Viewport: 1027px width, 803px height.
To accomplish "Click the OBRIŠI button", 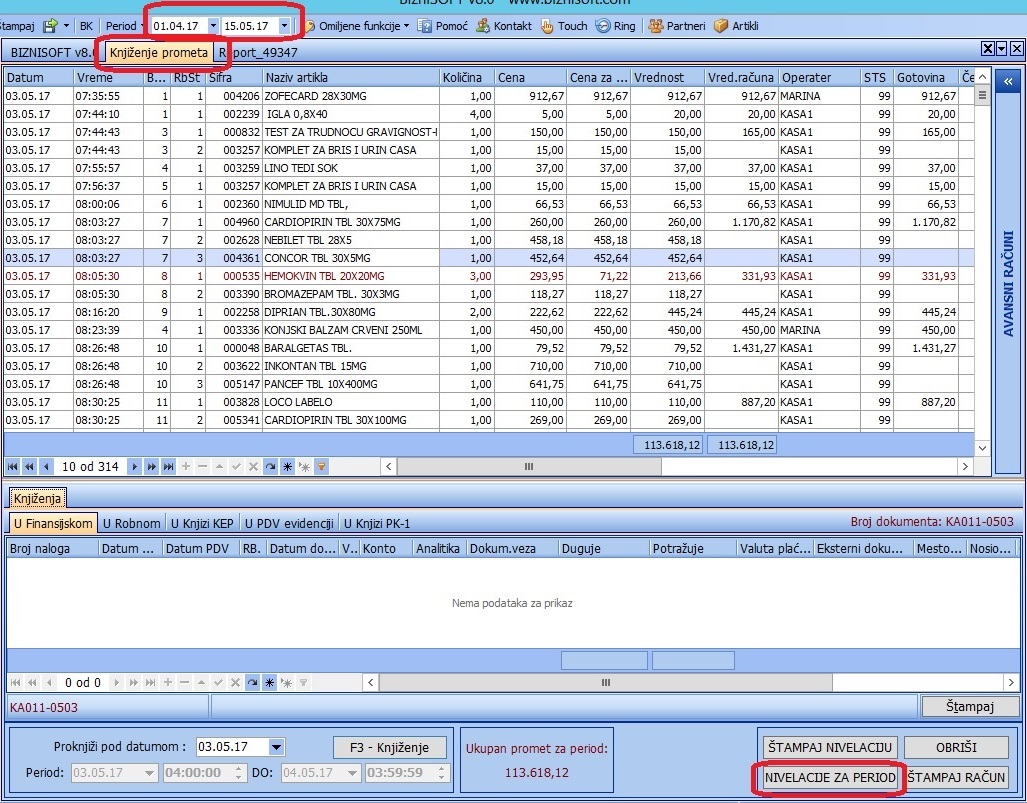I will point(956,747).
